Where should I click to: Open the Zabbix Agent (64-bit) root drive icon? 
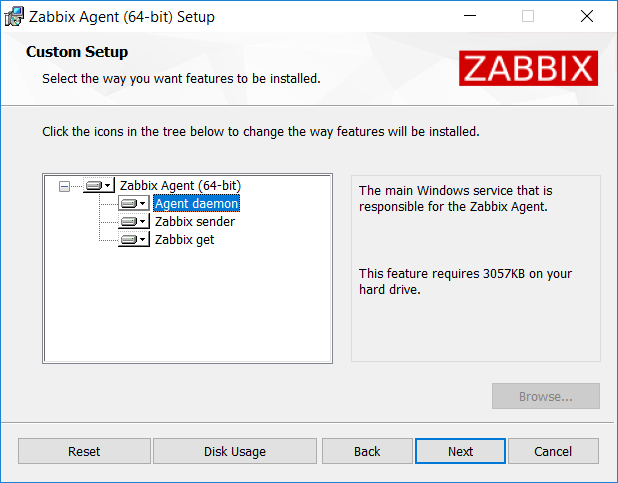(94, 185)
